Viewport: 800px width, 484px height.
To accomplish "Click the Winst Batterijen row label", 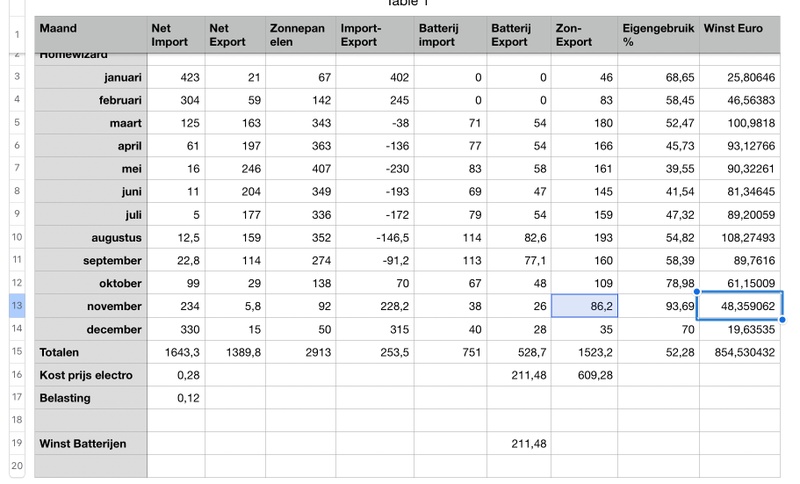I will pyautogui.click(x=91, y=443).
